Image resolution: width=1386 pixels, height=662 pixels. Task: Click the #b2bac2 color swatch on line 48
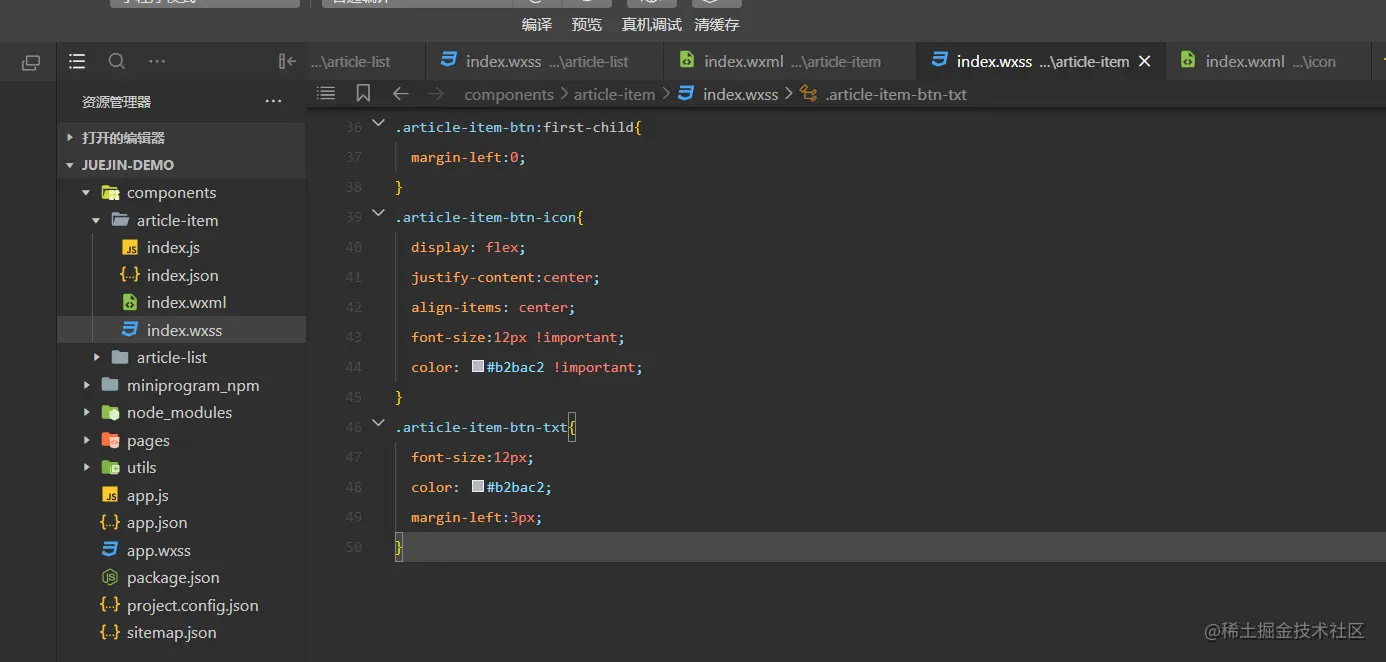click(478, 487)
